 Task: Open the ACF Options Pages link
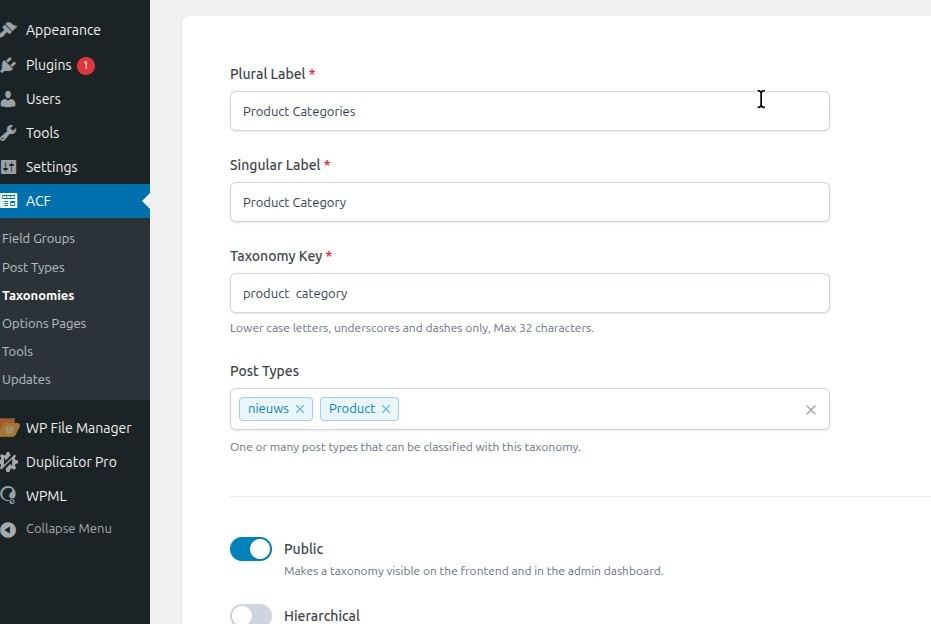pos(44,324)
